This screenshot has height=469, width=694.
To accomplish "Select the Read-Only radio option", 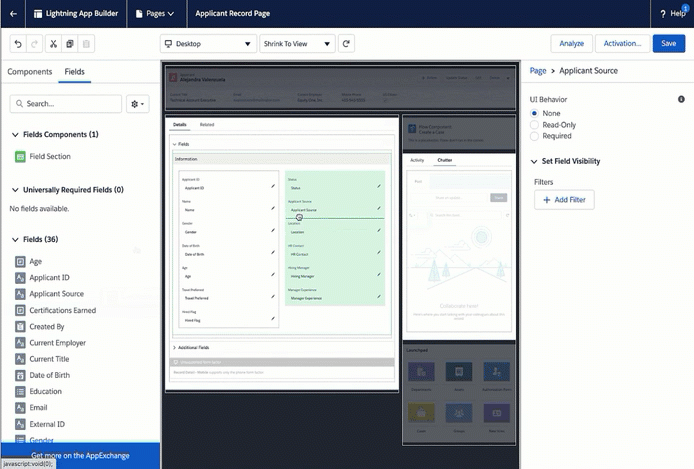I will (x=535, y=125).
